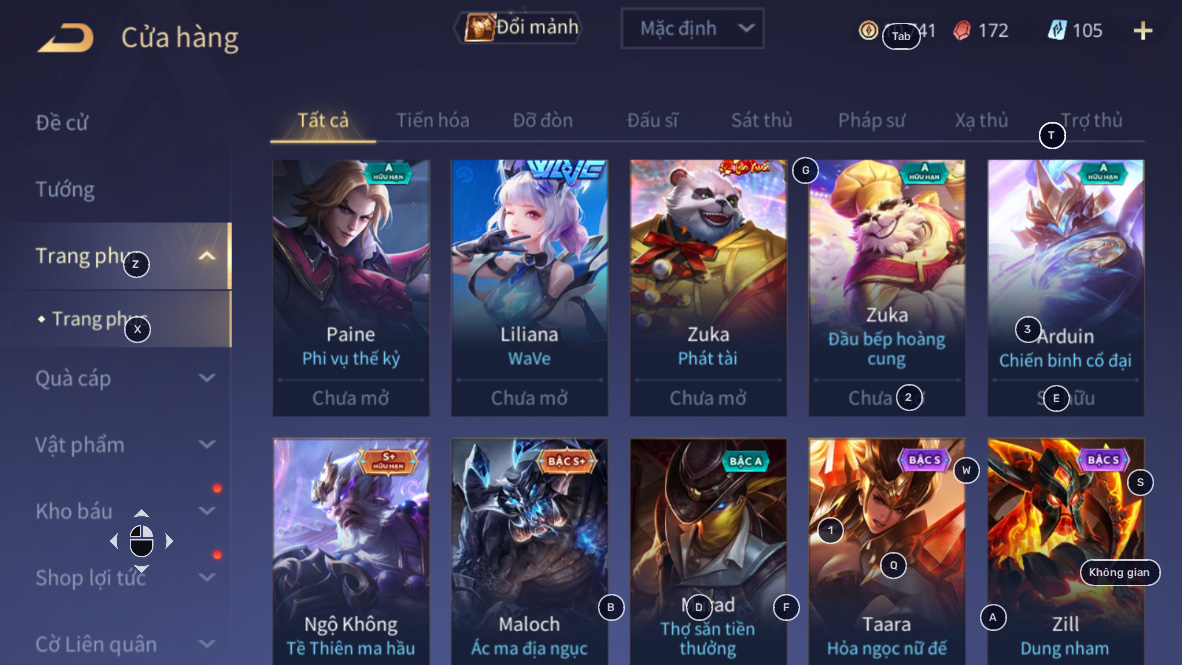Open Tướng in the sidebar
The image size is (1182, 665).
point(65,189)
